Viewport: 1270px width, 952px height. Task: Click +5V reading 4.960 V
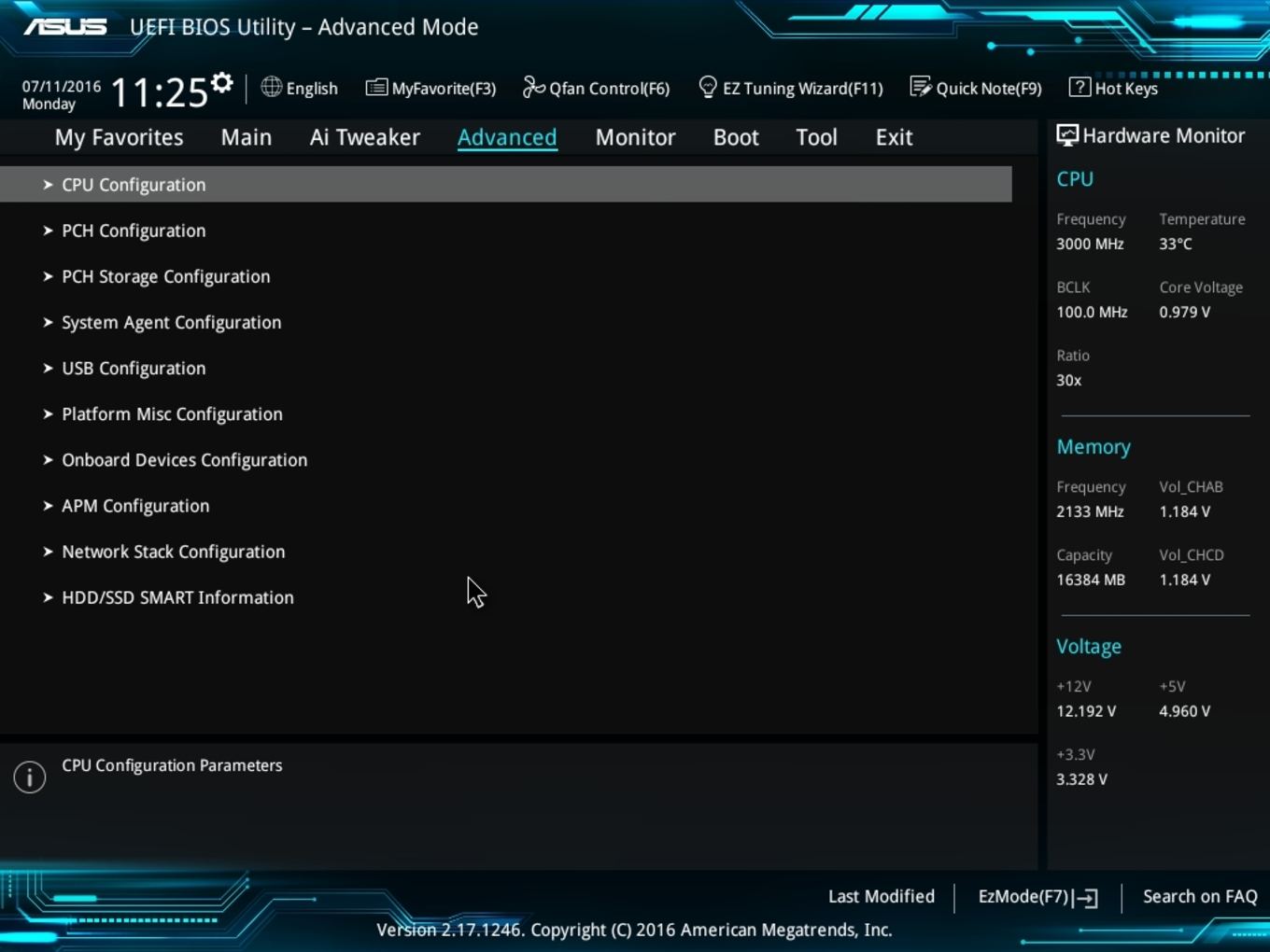[1185, 711]
